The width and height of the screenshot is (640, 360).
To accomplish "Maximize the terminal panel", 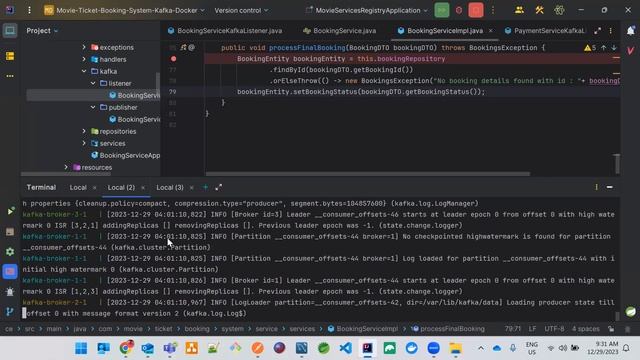I will [x=219, y=187].
